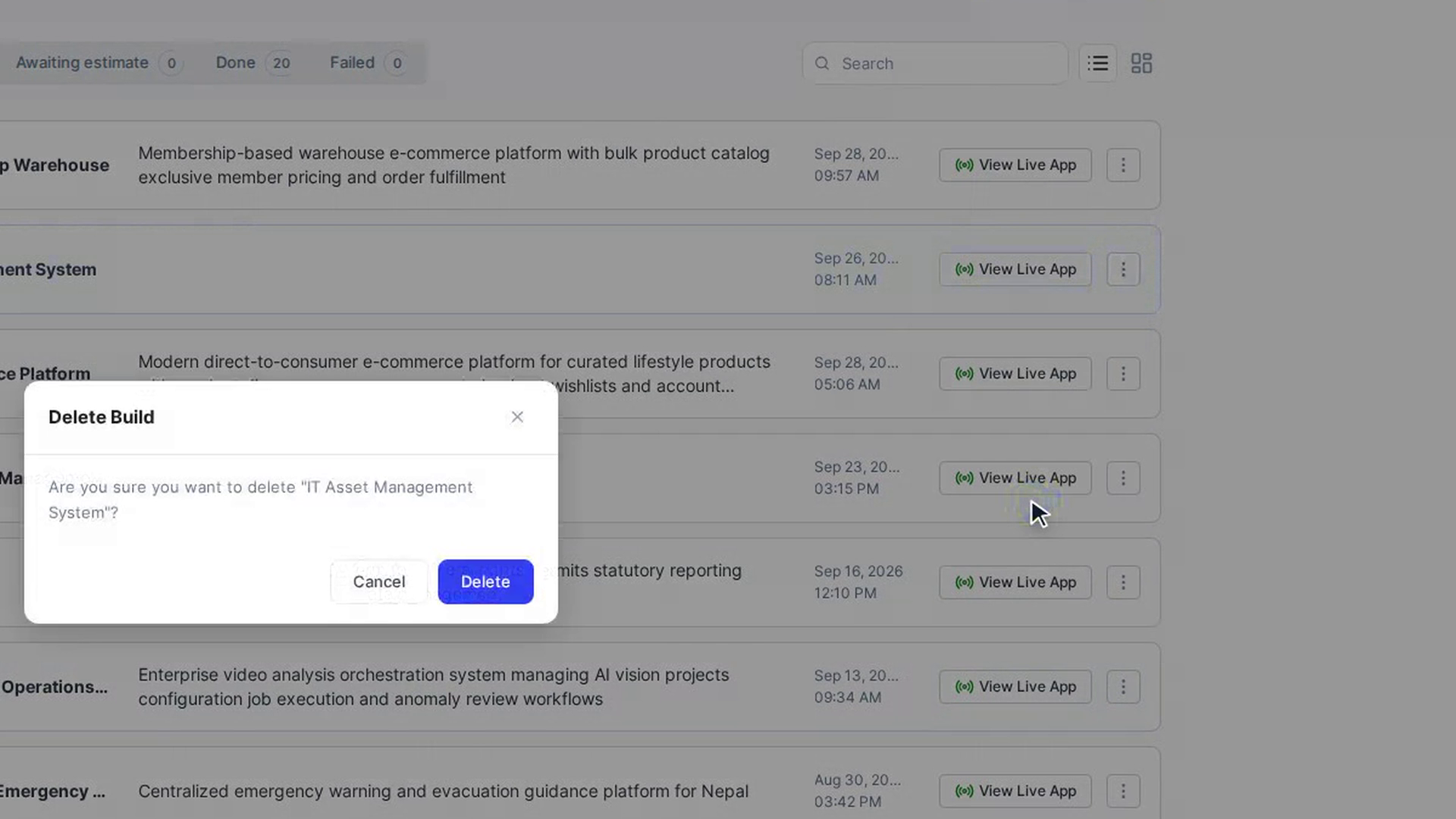
Task: Click the Enterprise video analysis description
Action: click(434, 687)
